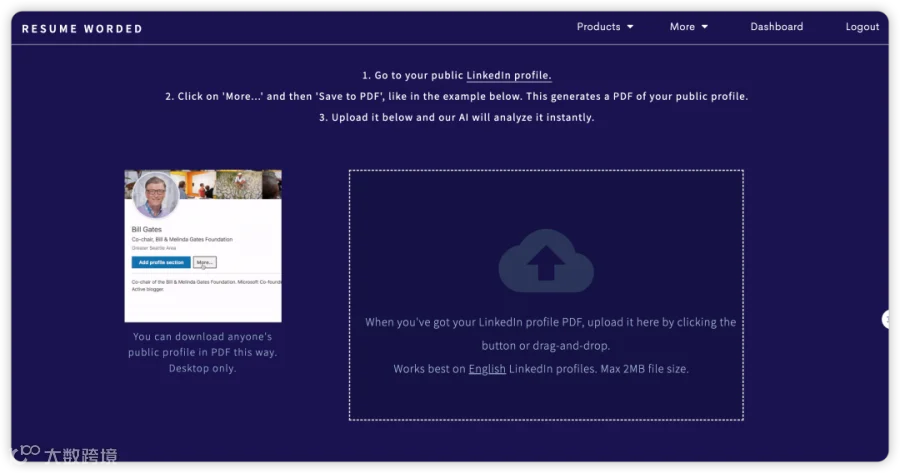Click the Bill Gates example thumbnail
This screenshot has height=473, width=900.
click(x=203, y=246)
